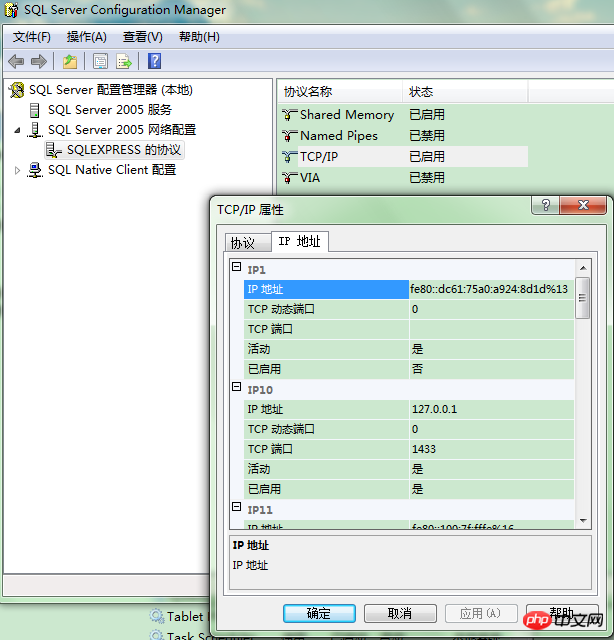
Task: Click the IP10 活动 value 是
Action: (491, 469)
